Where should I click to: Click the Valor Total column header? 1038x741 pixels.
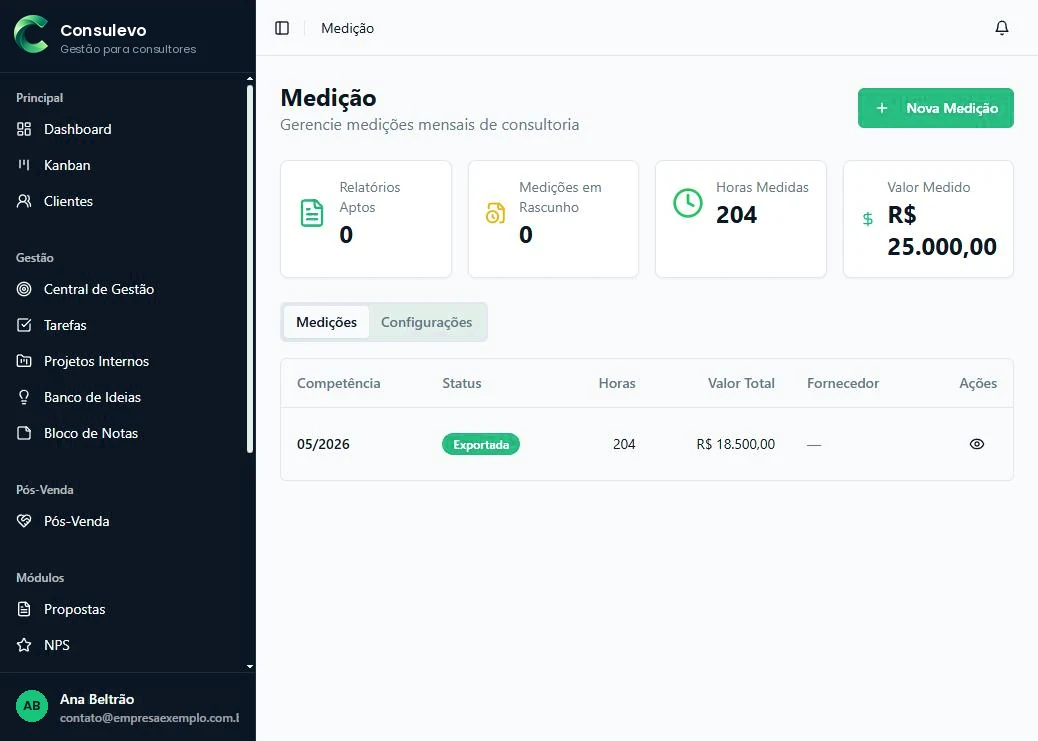click(741, 383)
